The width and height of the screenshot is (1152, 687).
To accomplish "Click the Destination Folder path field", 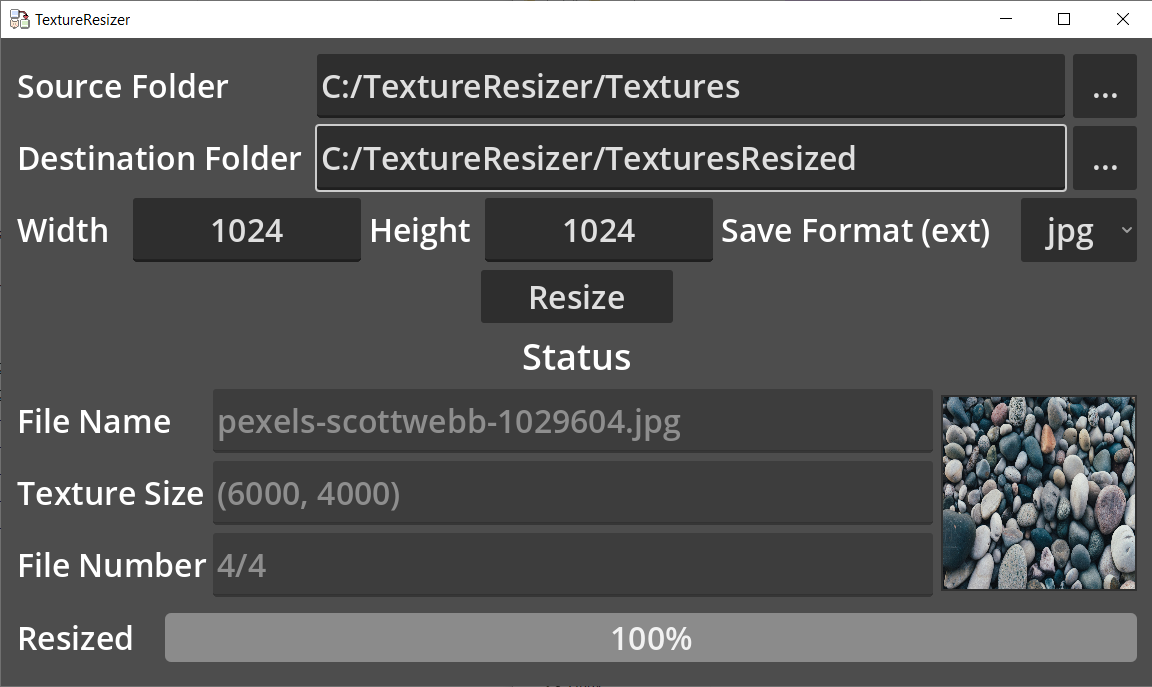I will pos(691,158).
